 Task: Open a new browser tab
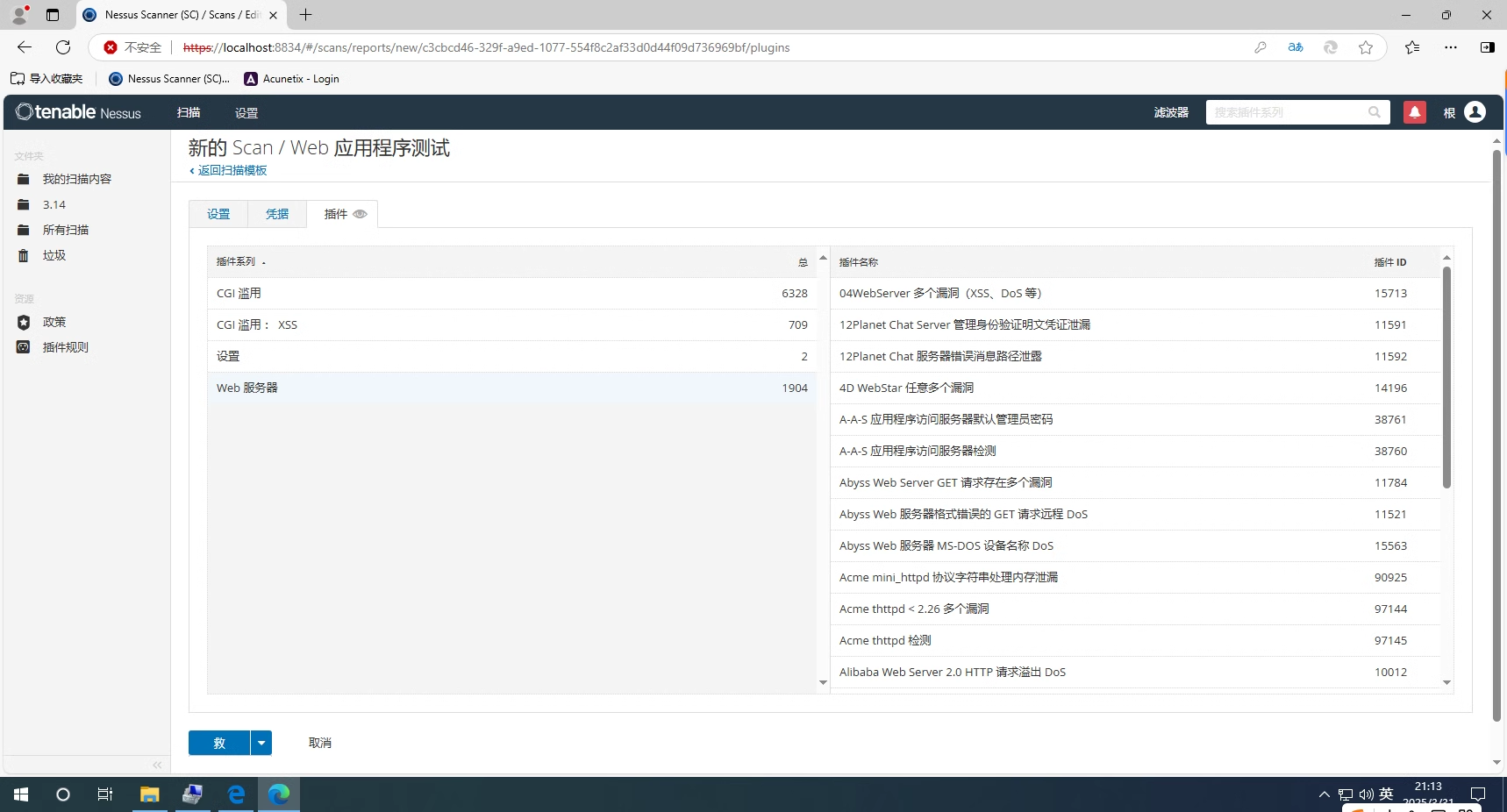point(305,15)
